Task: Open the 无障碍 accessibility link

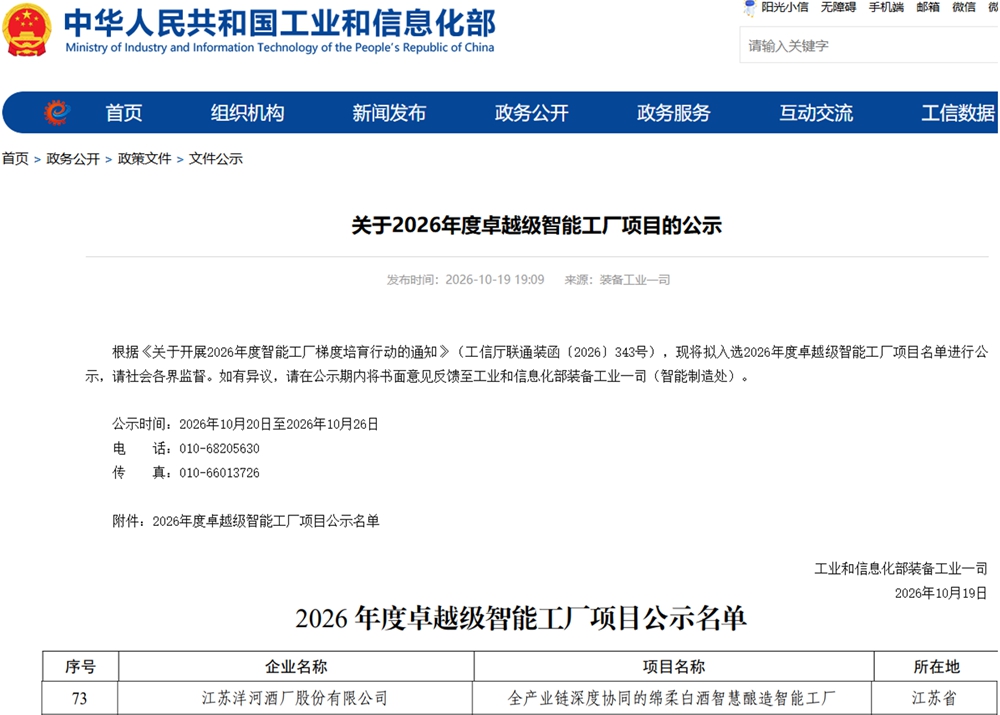Action: pos(838,7)
